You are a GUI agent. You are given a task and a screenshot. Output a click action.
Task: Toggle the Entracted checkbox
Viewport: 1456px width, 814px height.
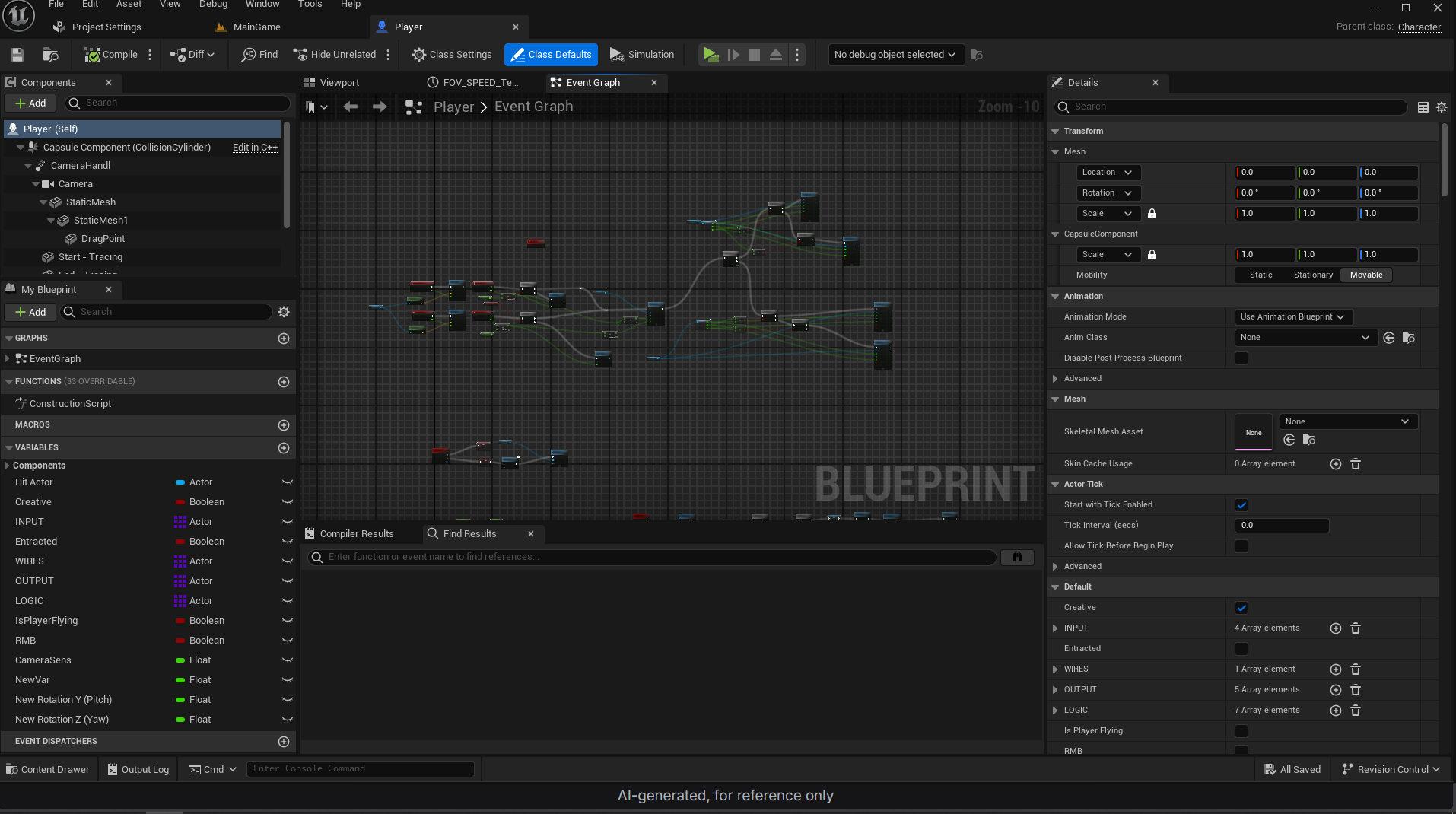[x=1241, y=649]
